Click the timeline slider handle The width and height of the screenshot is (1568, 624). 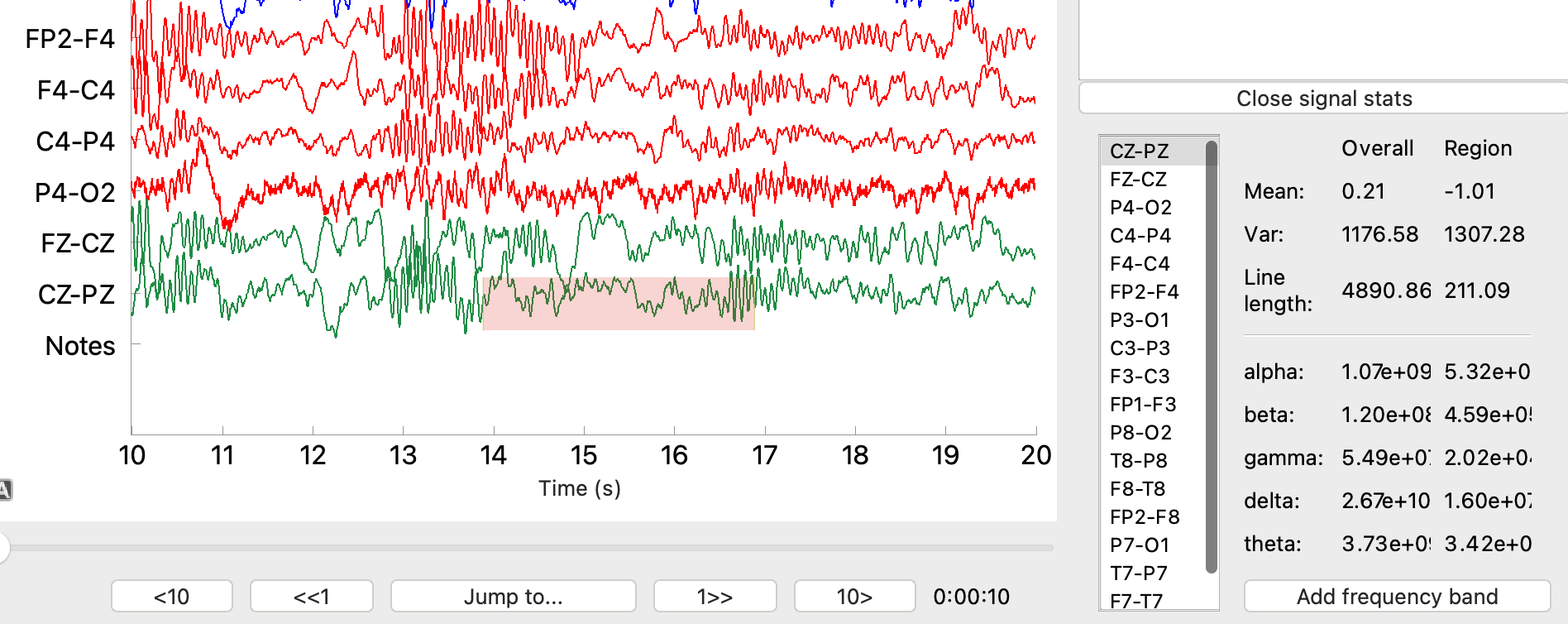(2, 547)
